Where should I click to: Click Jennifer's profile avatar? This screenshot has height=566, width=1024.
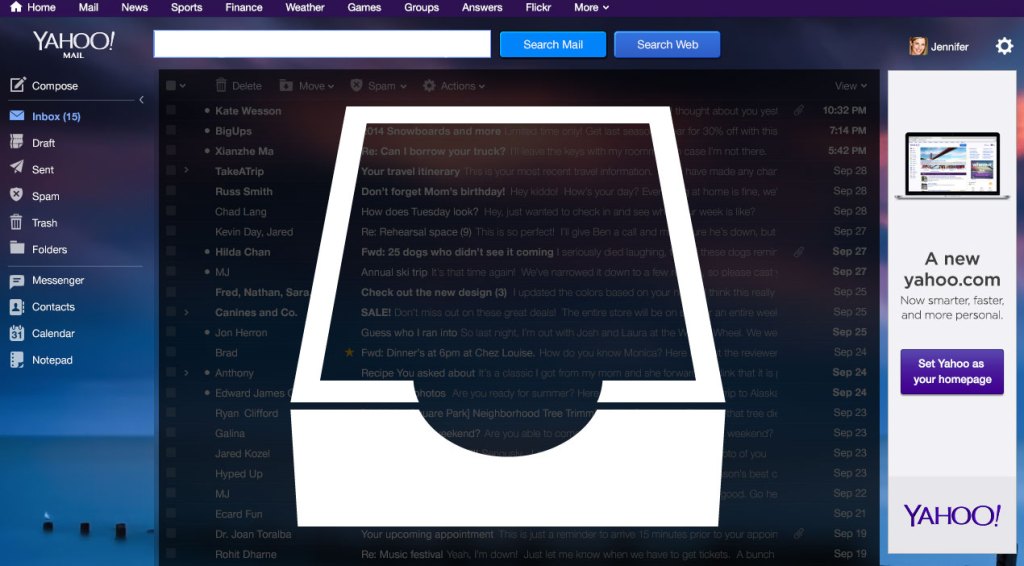pos(918,46)
